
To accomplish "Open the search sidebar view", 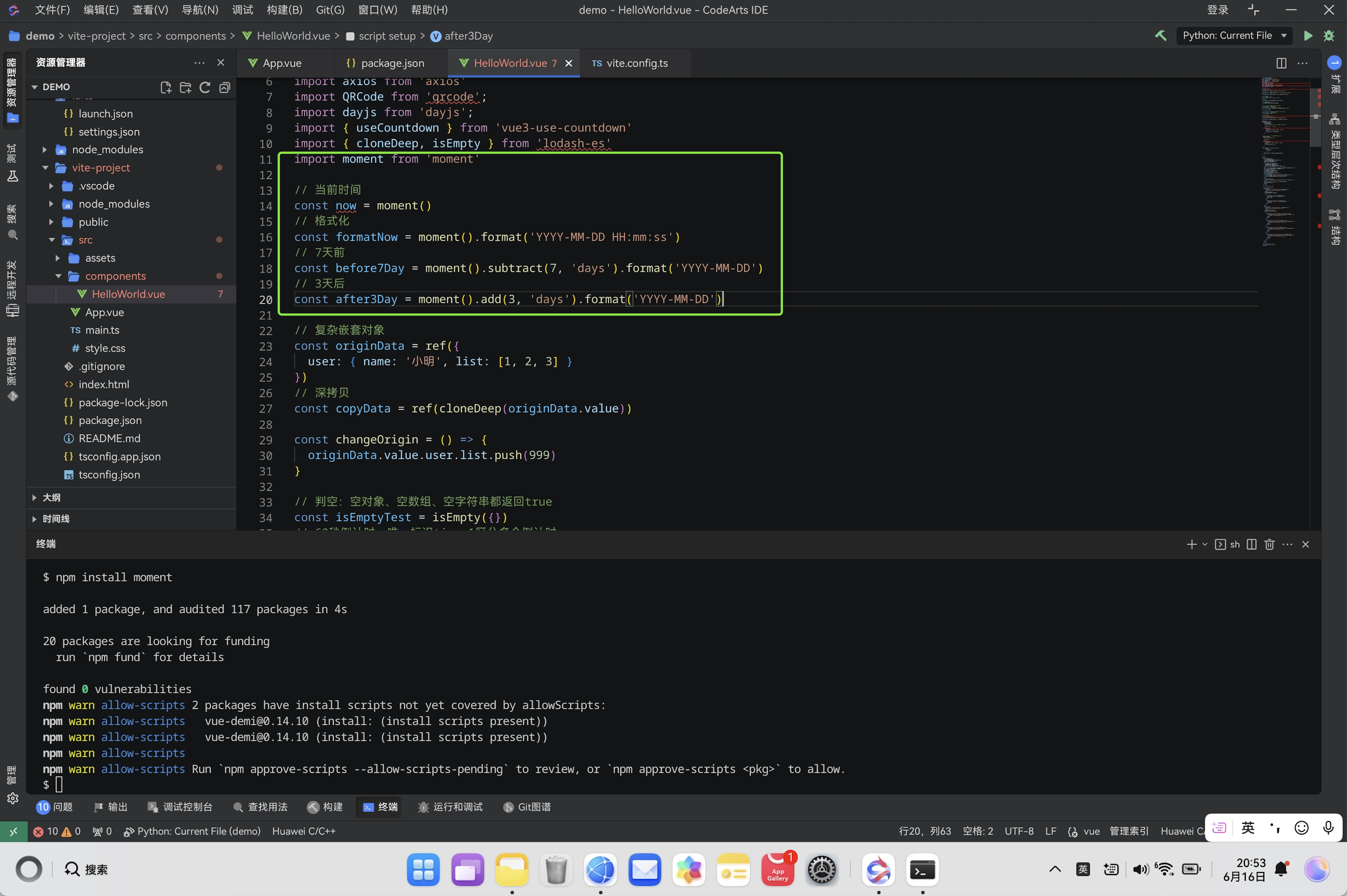I will 13,223.
